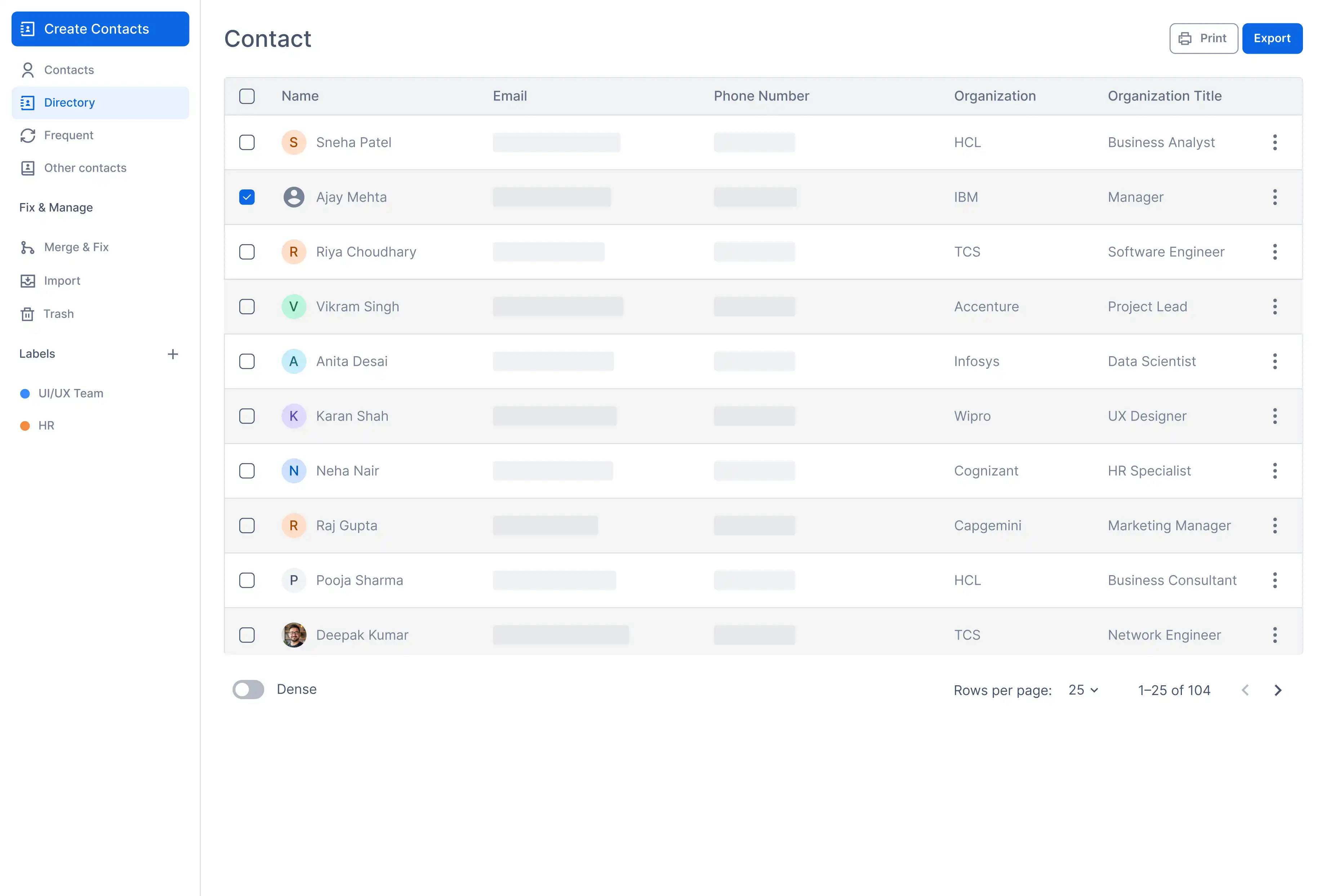Export the contacts list
1326x896 pixels.
(1272, 38)
